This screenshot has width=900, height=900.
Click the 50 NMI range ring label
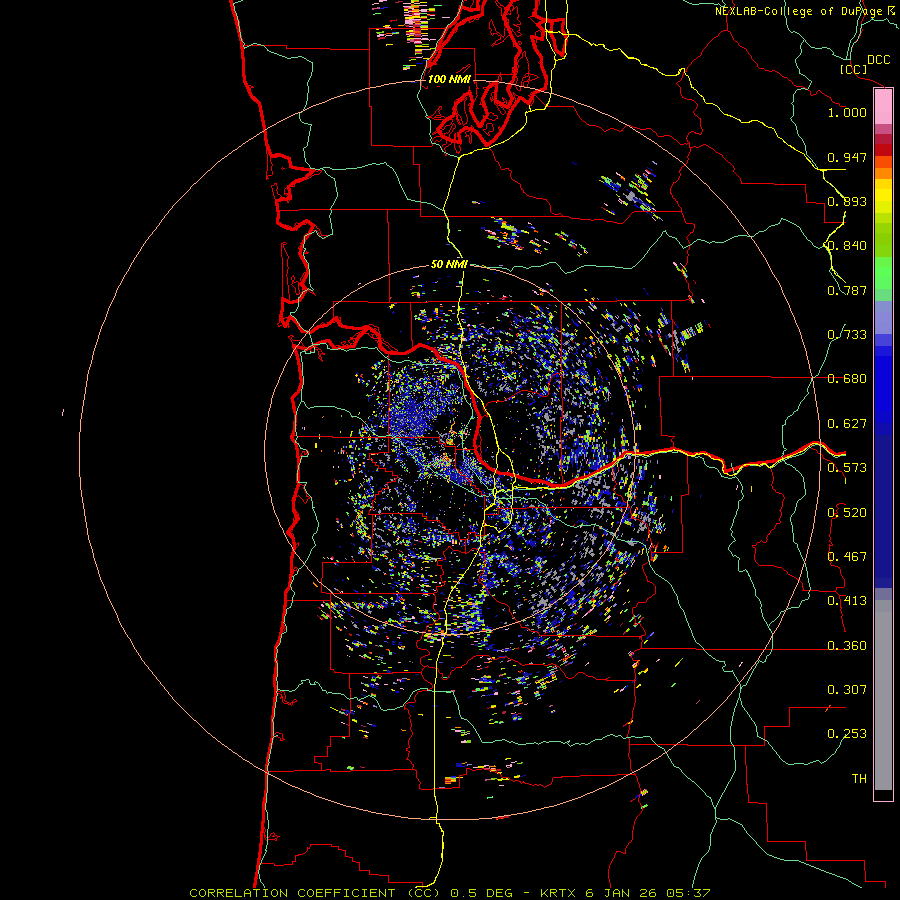coord(449,264)
